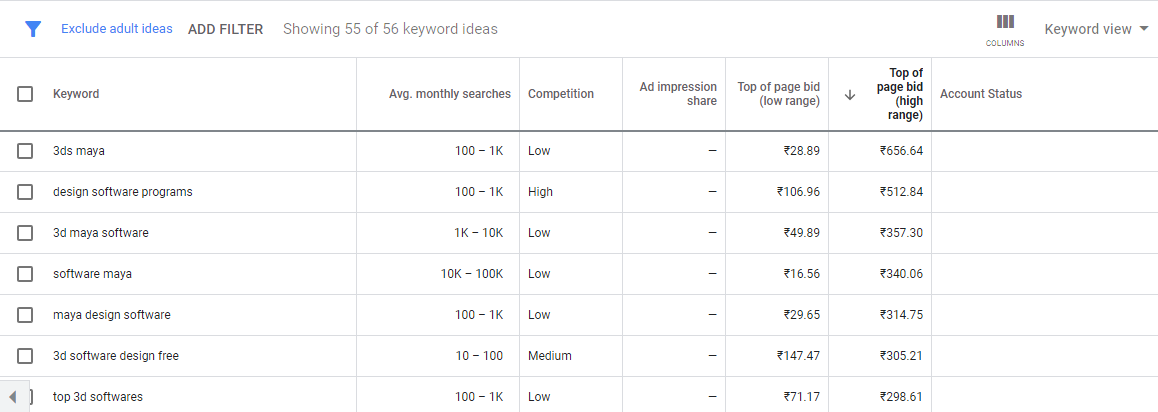Tick the 3d maya software row checkbox
This screenshot has height=412, width=1158.
(x=25, y=233)
